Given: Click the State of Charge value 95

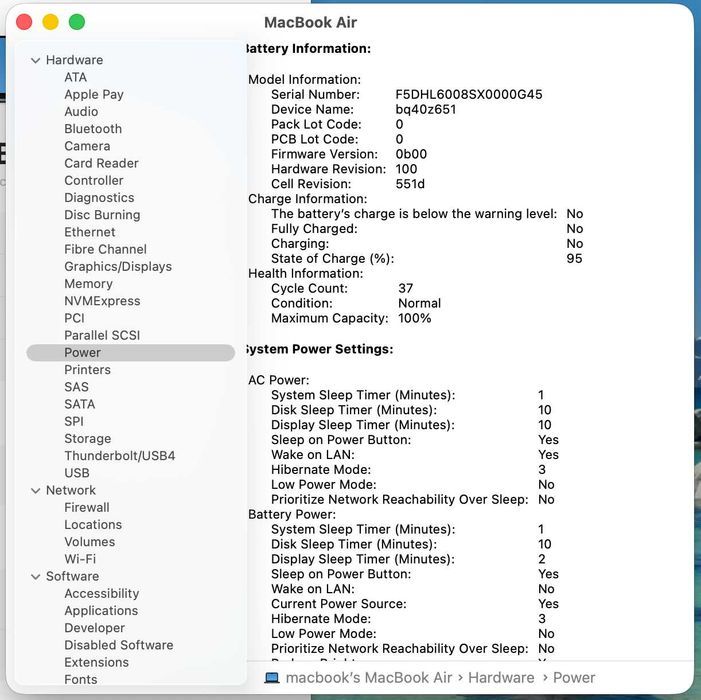Looking at the screenshot, I should click(x=574, y=259).
